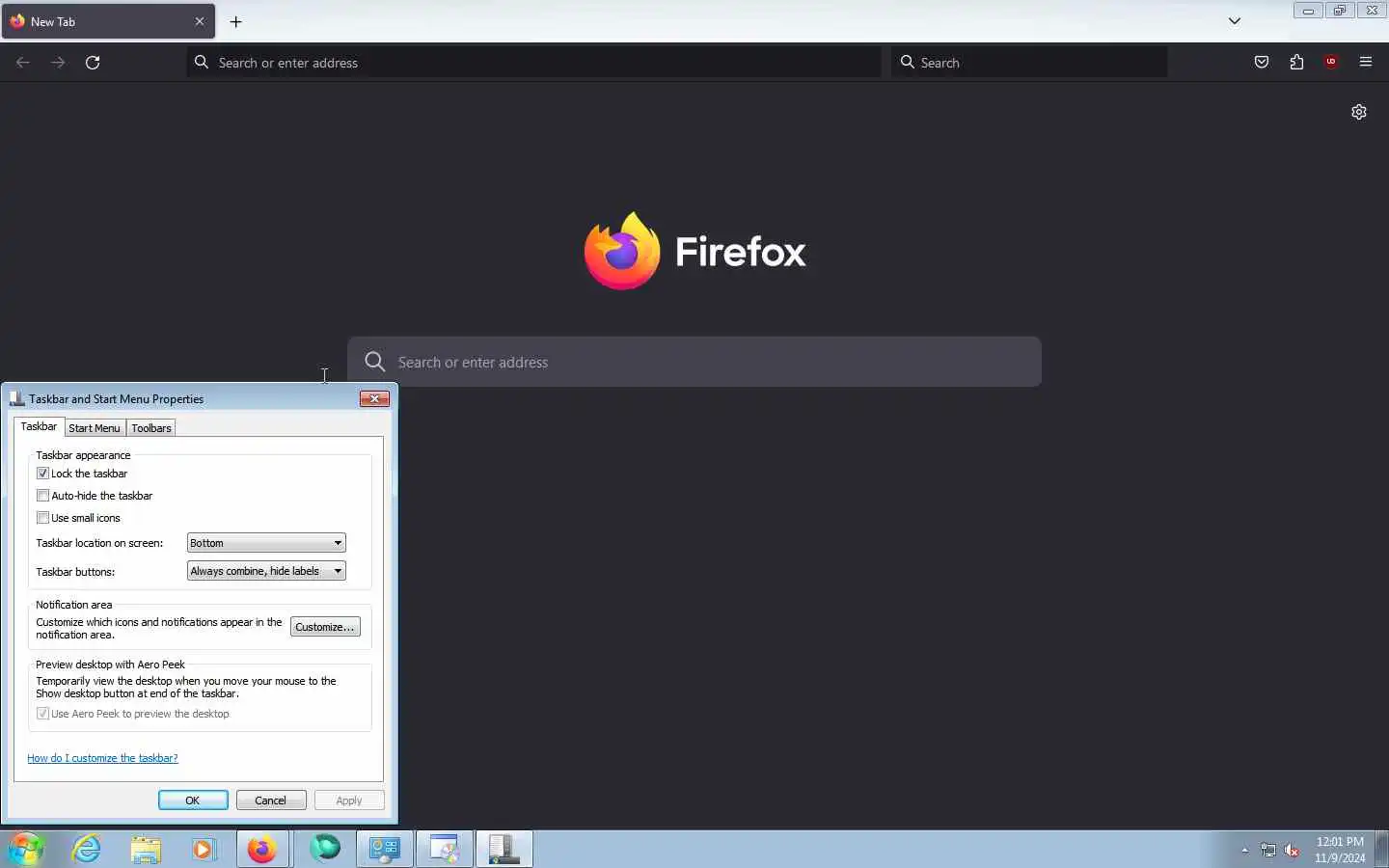This screenshot has height=868, width=1389.
Task: Open the Firefox hamburger application menu
Action: (1366, 63)
